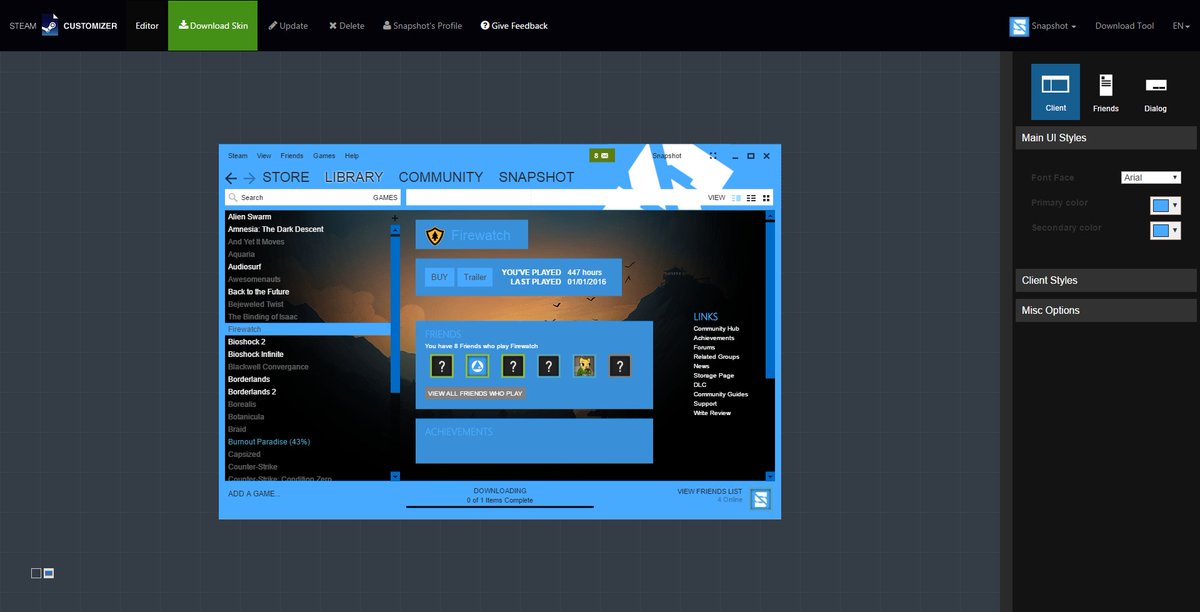Click the last question-mark friend avatar
The image size is (1200, 612).
pyautogui.click(x=620, y=366)
